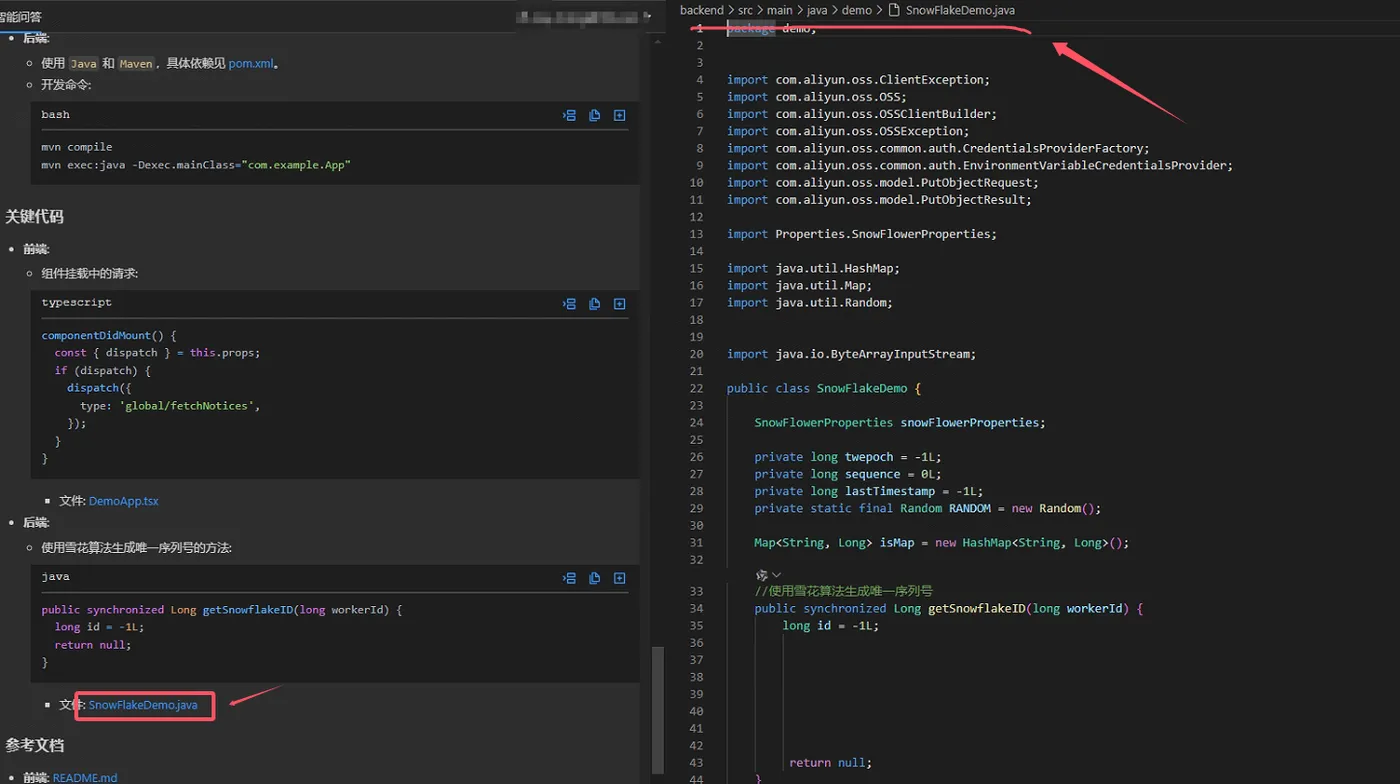Screen dimensions: 1400x784
Task: Click 'import com.aliyun.oss.model.PutObjectRequest;' line
Action: (883, 182)
